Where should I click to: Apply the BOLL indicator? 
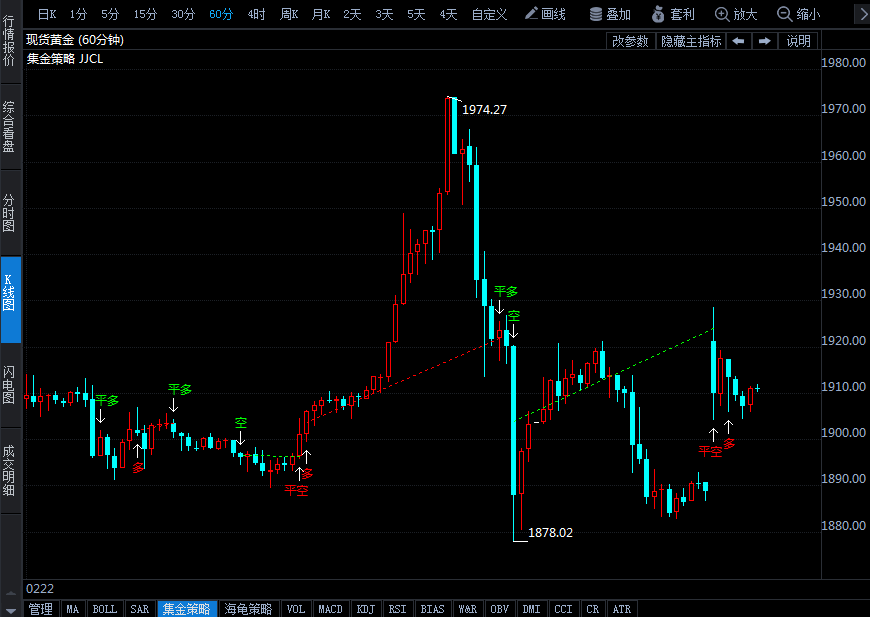pos(105,609)
